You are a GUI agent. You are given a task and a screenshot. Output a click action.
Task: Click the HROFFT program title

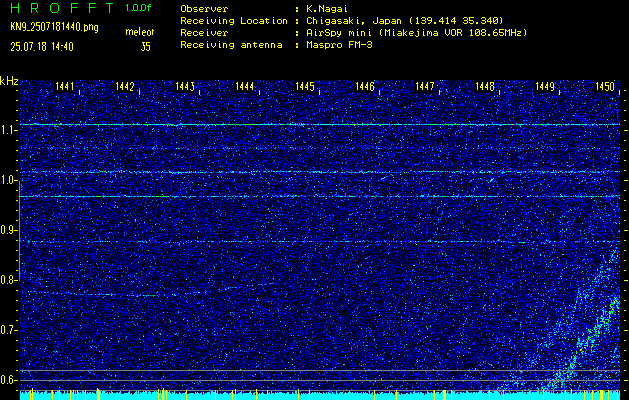(x=63, y=8)
